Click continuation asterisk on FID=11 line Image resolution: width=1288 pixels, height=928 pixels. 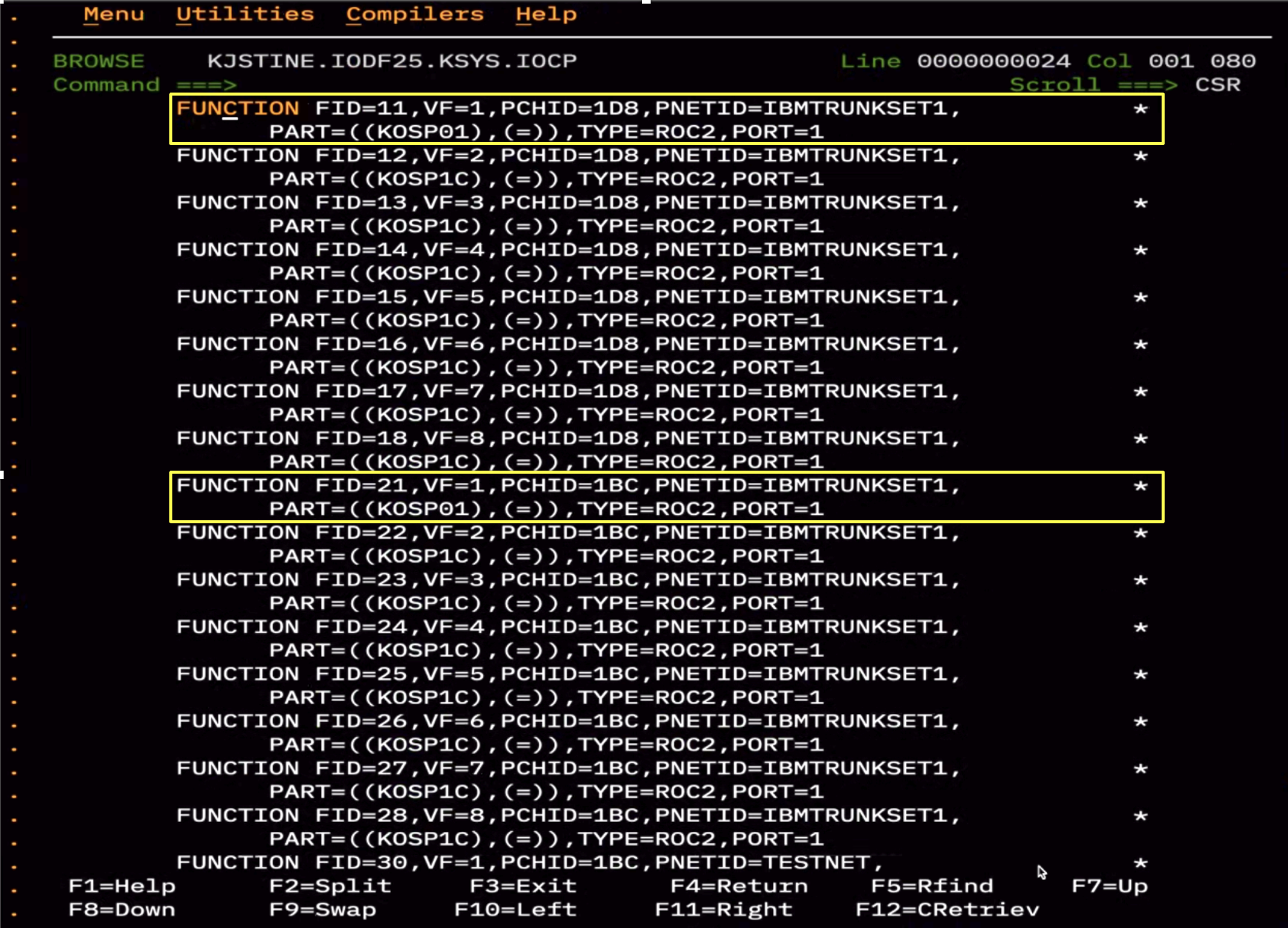point(1140,109)
